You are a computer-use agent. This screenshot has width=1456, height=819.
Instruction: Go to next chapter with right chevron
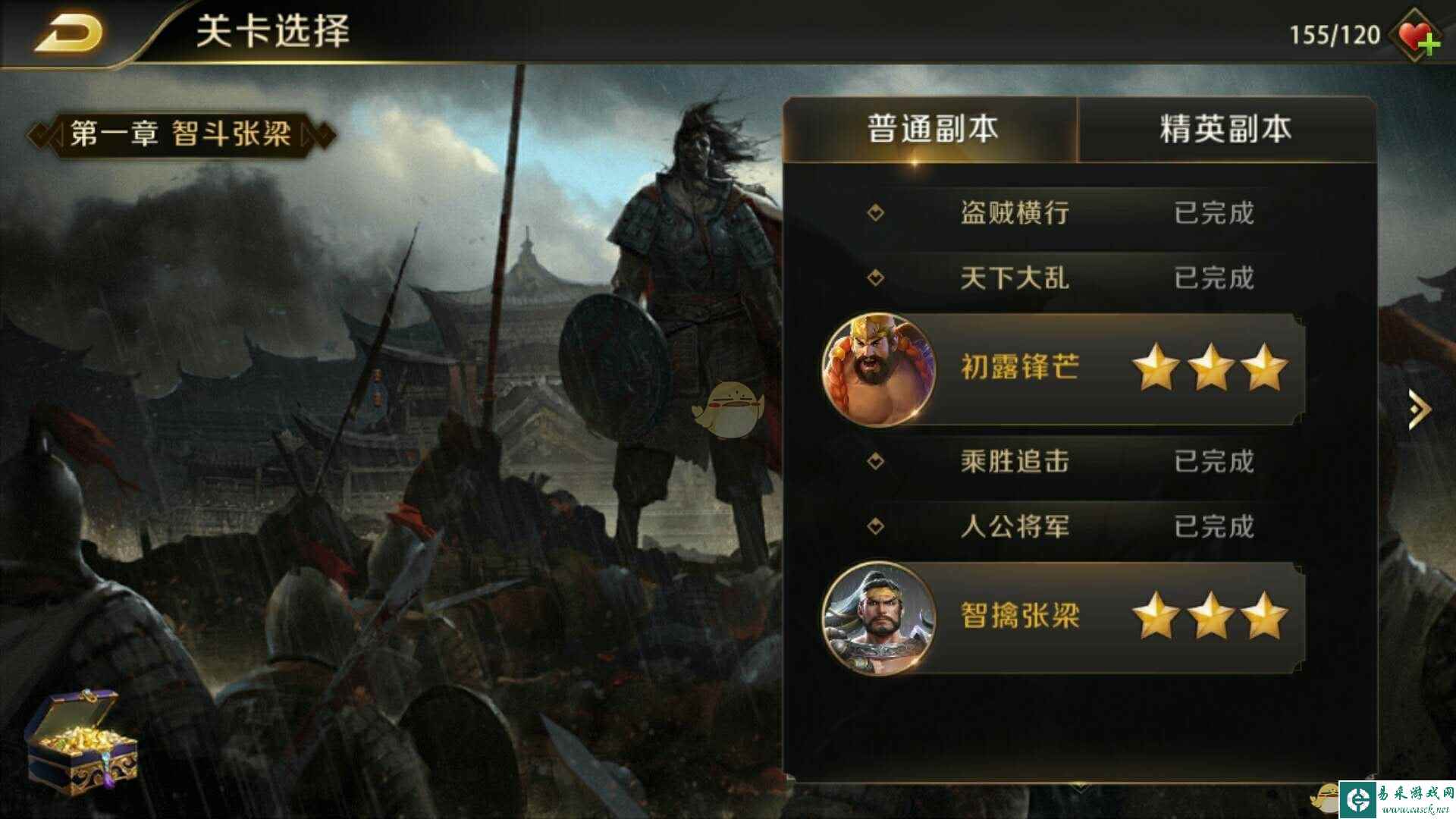point(1418,410)
